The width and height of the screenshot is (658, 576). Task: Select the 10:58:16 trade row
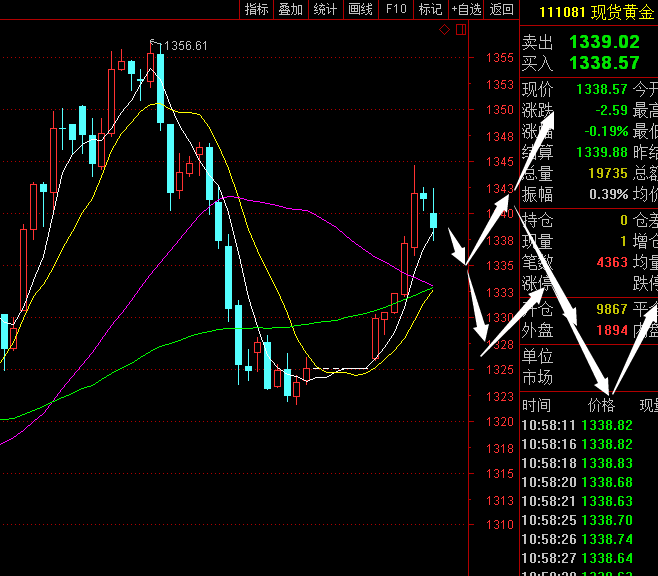click(577, 444)
